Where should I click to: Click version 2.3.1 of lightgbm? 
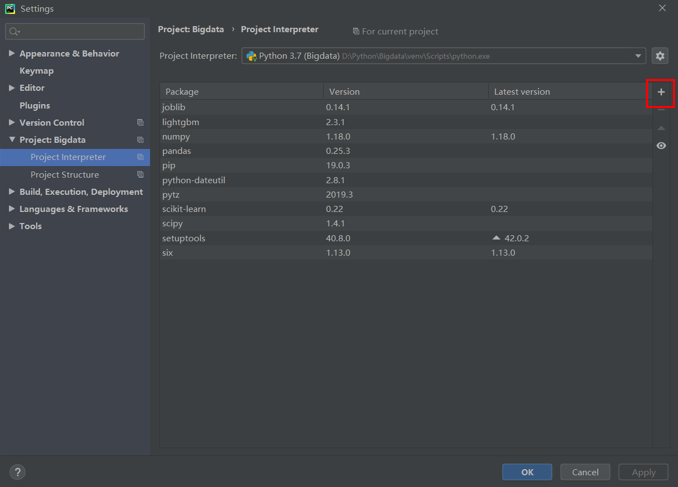(x=335, y=122)
